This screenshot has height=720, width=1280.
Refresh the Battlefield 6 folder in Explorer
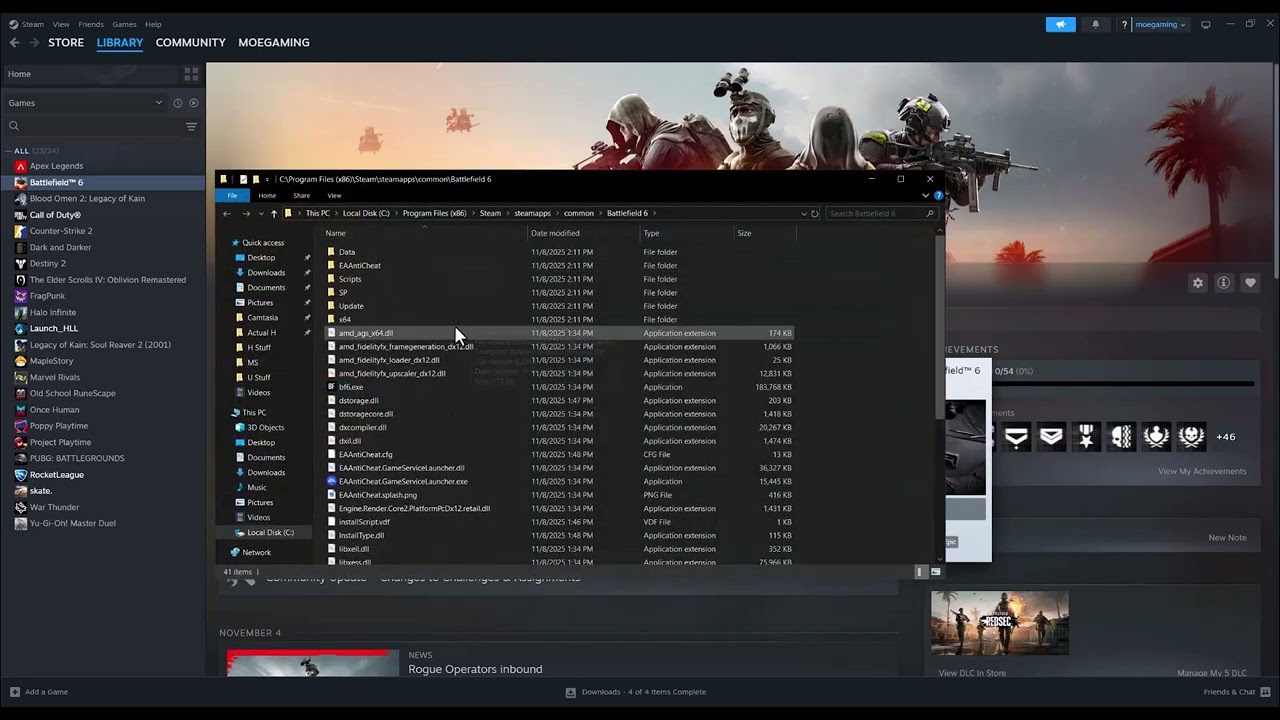(x=815, y=213)
